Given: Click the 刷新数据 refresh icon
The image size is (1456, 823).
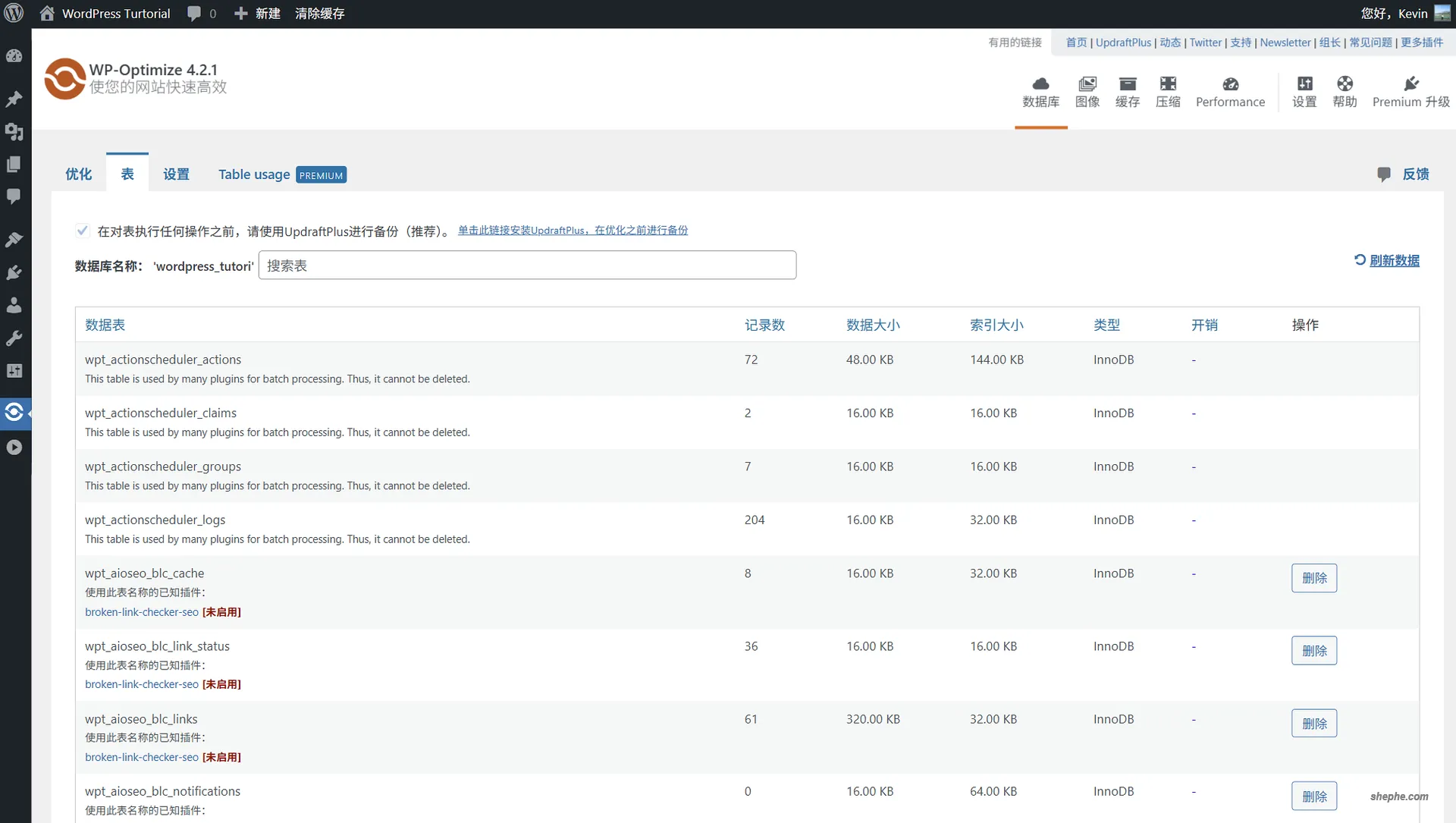Looking at the screenshot, I should 1360,260.
